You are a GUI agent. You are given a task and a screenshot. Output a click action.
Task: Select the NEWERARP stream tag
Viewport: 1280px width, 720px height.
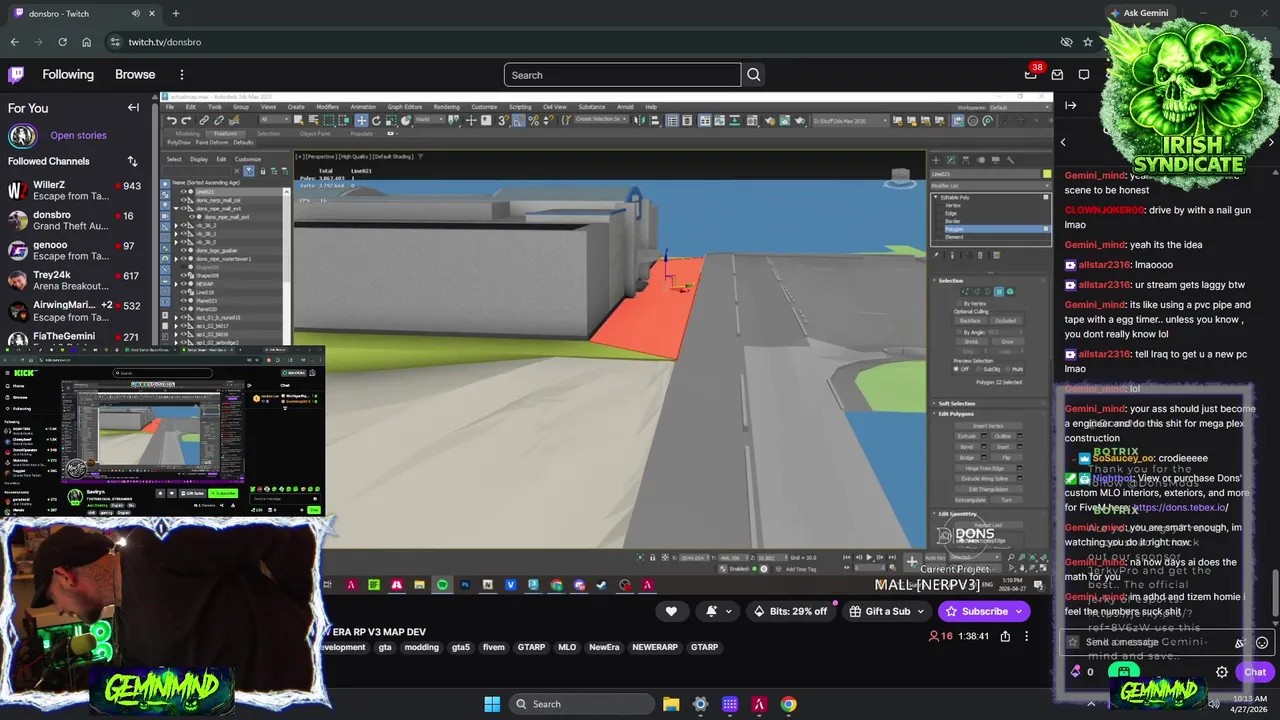coord(655,647)
